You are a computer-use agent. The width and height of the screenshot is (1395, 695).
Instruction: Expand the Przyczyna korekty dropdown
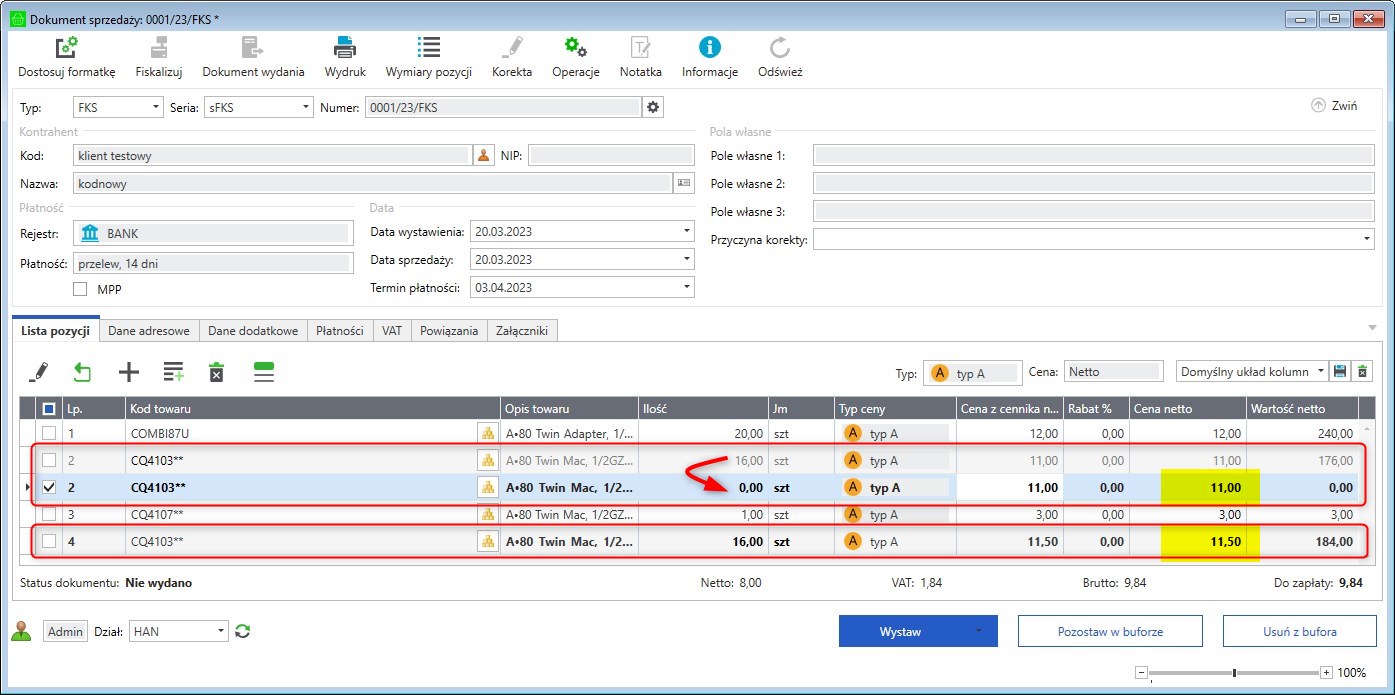(1367, 240)
